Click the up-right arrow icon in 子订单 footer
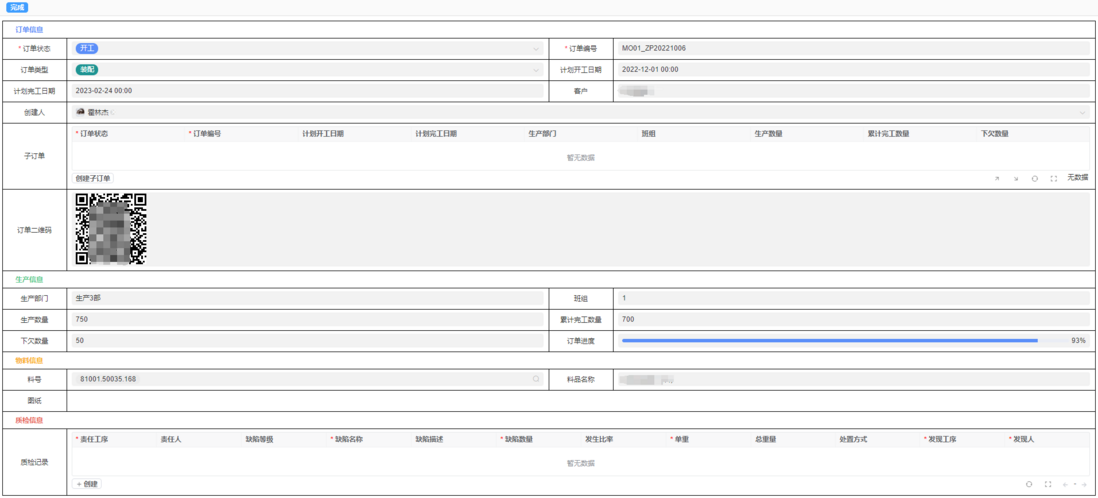1098x498 pixels. [x=996, y=179]
